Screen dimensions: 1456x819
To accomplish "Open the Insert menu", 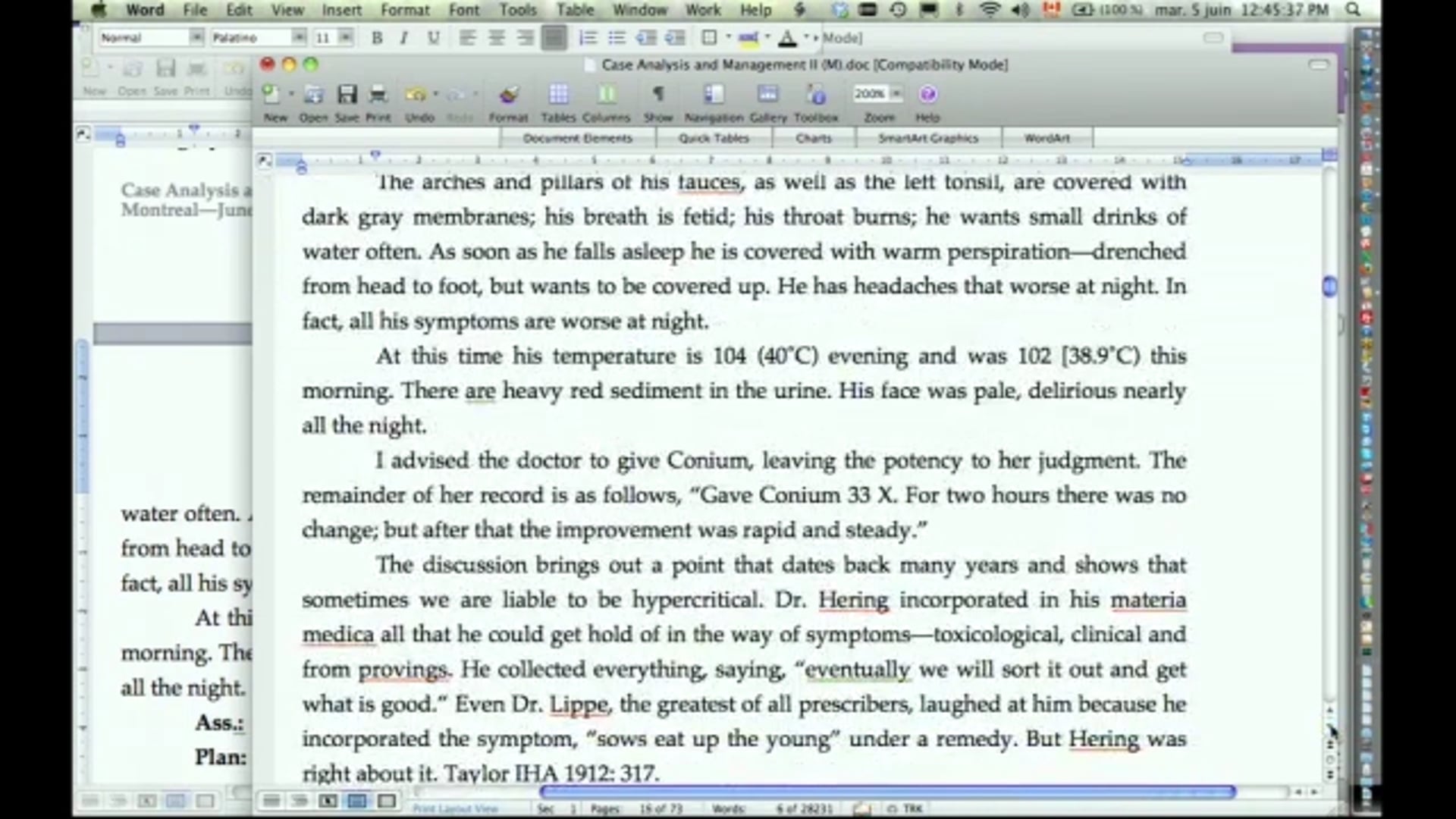I will click(341, 10).
